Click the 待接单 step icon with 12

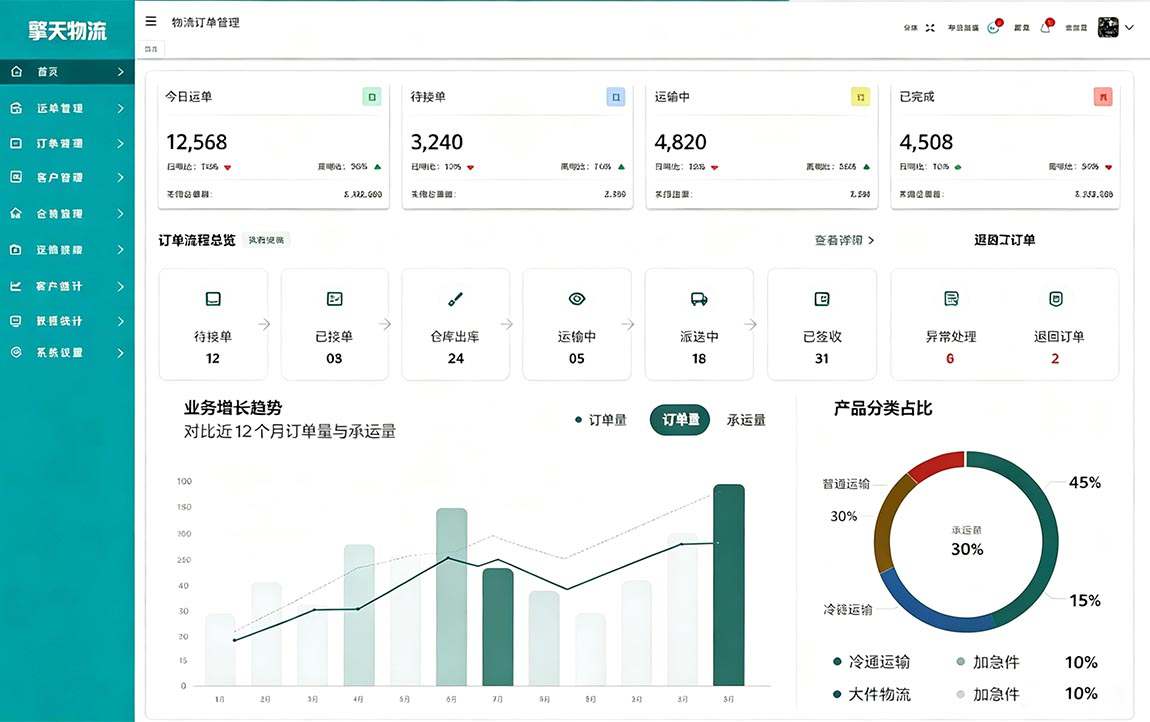click(213, 299)
